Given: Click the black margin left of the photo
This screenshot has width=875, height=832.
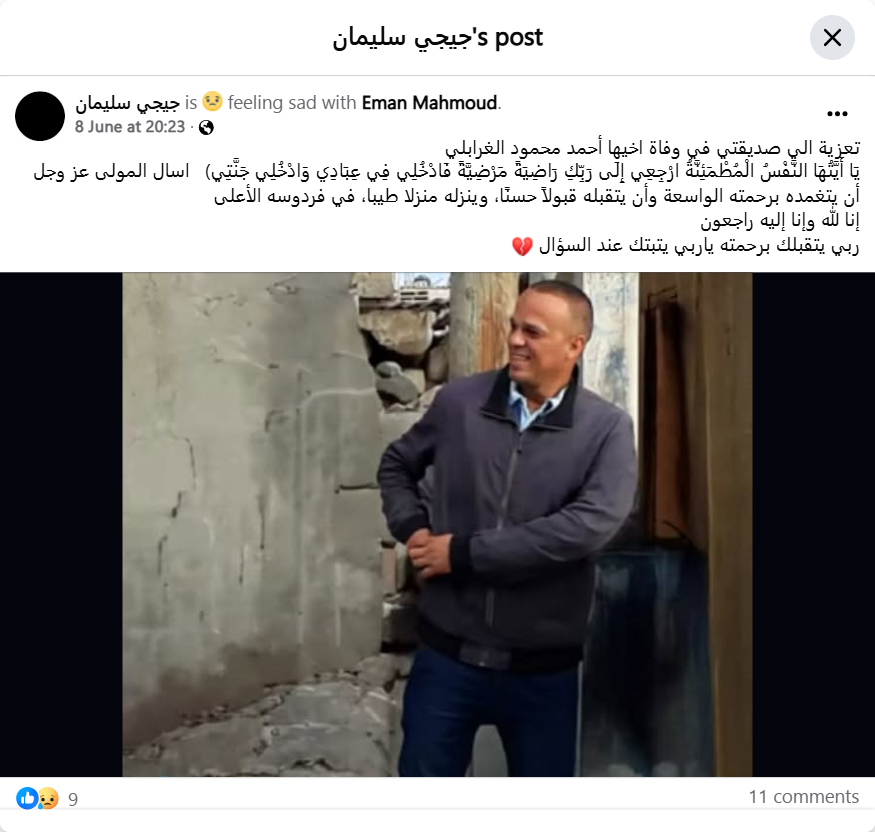Looking at the screenshot, I should (61, 525).
